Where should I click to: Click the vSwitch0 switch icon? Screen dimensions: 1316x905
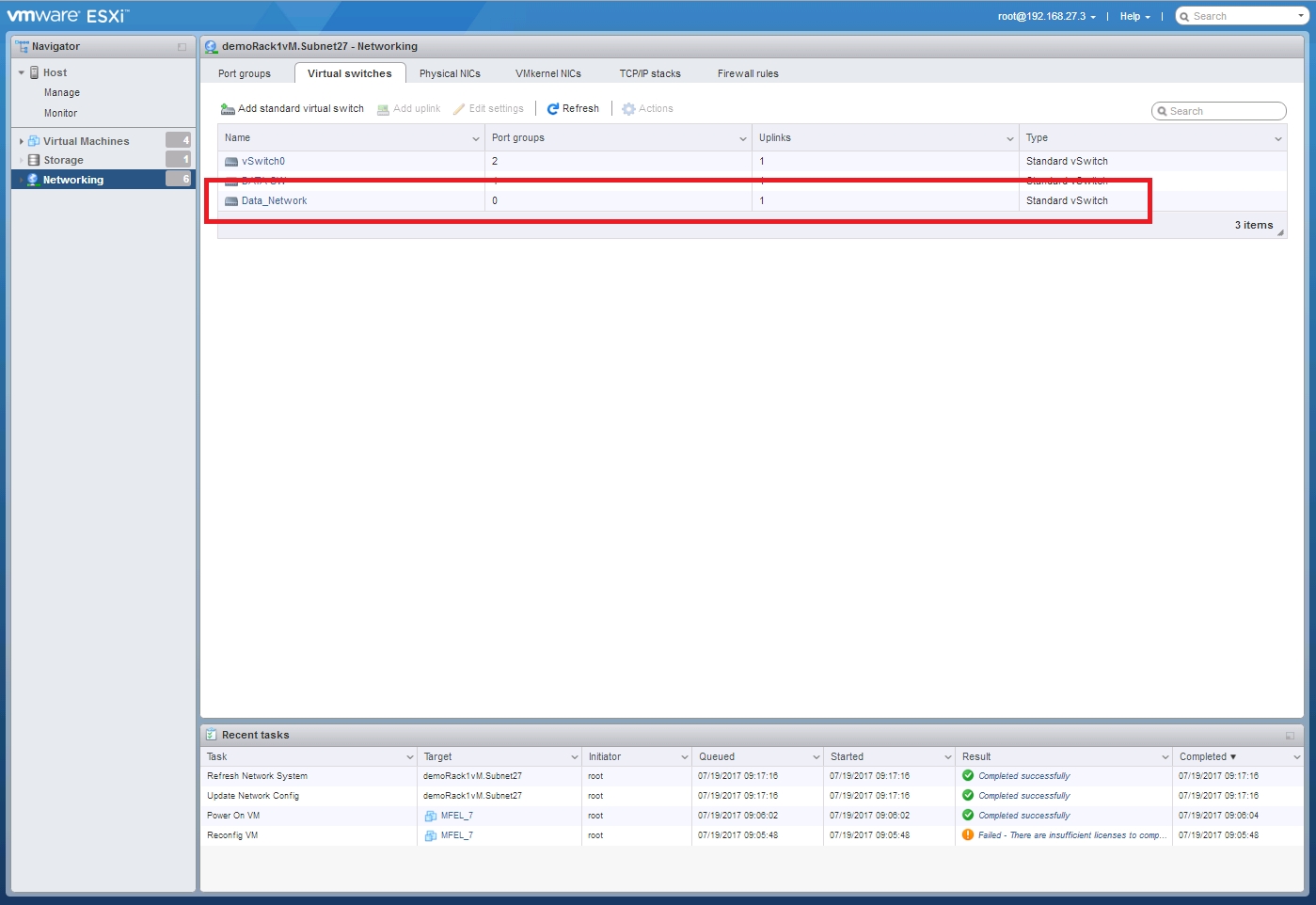(231, 162)
